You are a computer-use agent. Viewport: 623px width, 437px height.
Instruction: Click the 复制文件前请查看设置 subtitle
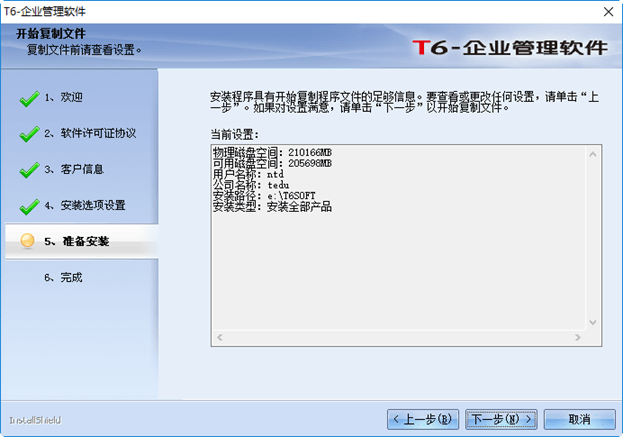[x=84, y=50]
